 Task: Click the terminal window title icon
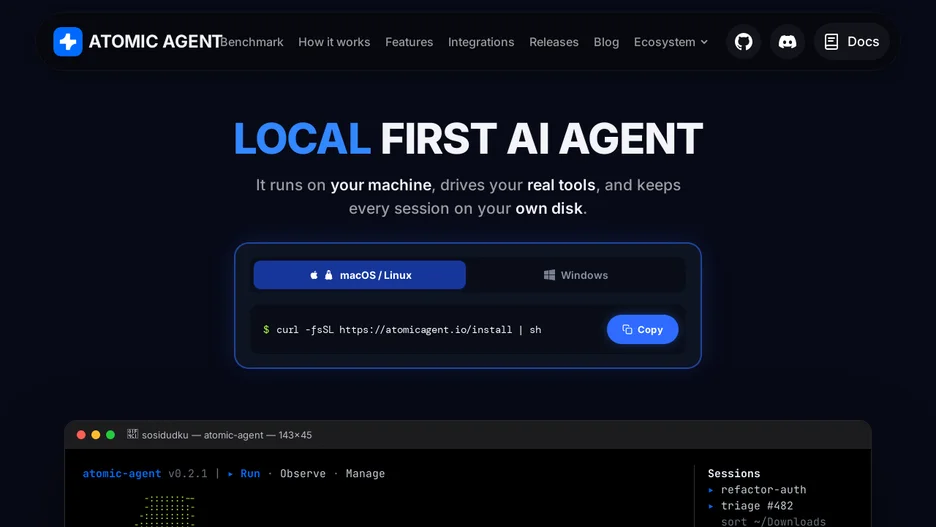click(133, 434)
